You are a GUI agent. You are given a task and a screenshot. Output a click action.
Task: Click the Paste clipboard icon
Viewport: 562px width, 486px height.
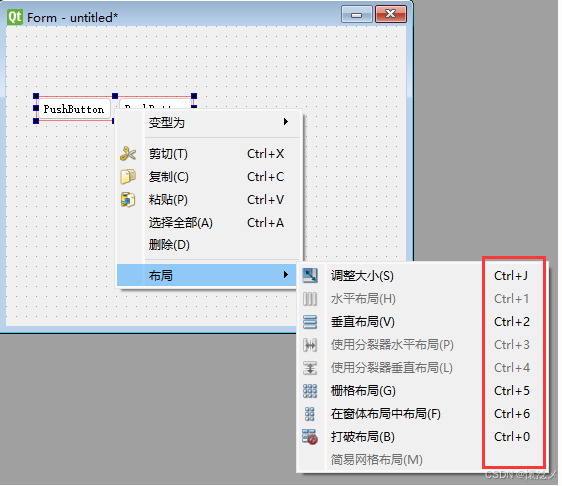click(x=128, y=200)
